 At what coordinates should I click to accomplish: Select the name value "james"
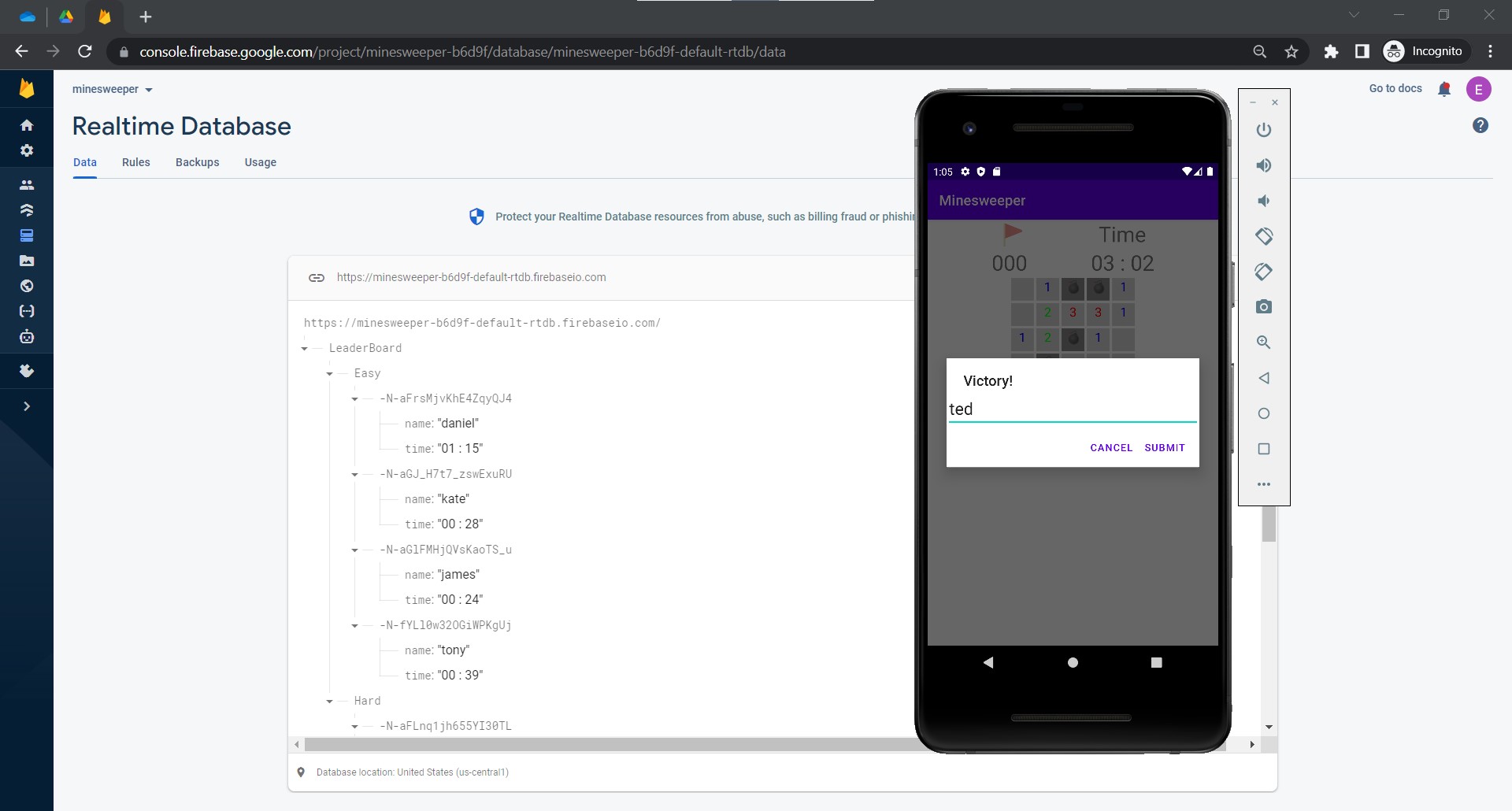point(458,575)
